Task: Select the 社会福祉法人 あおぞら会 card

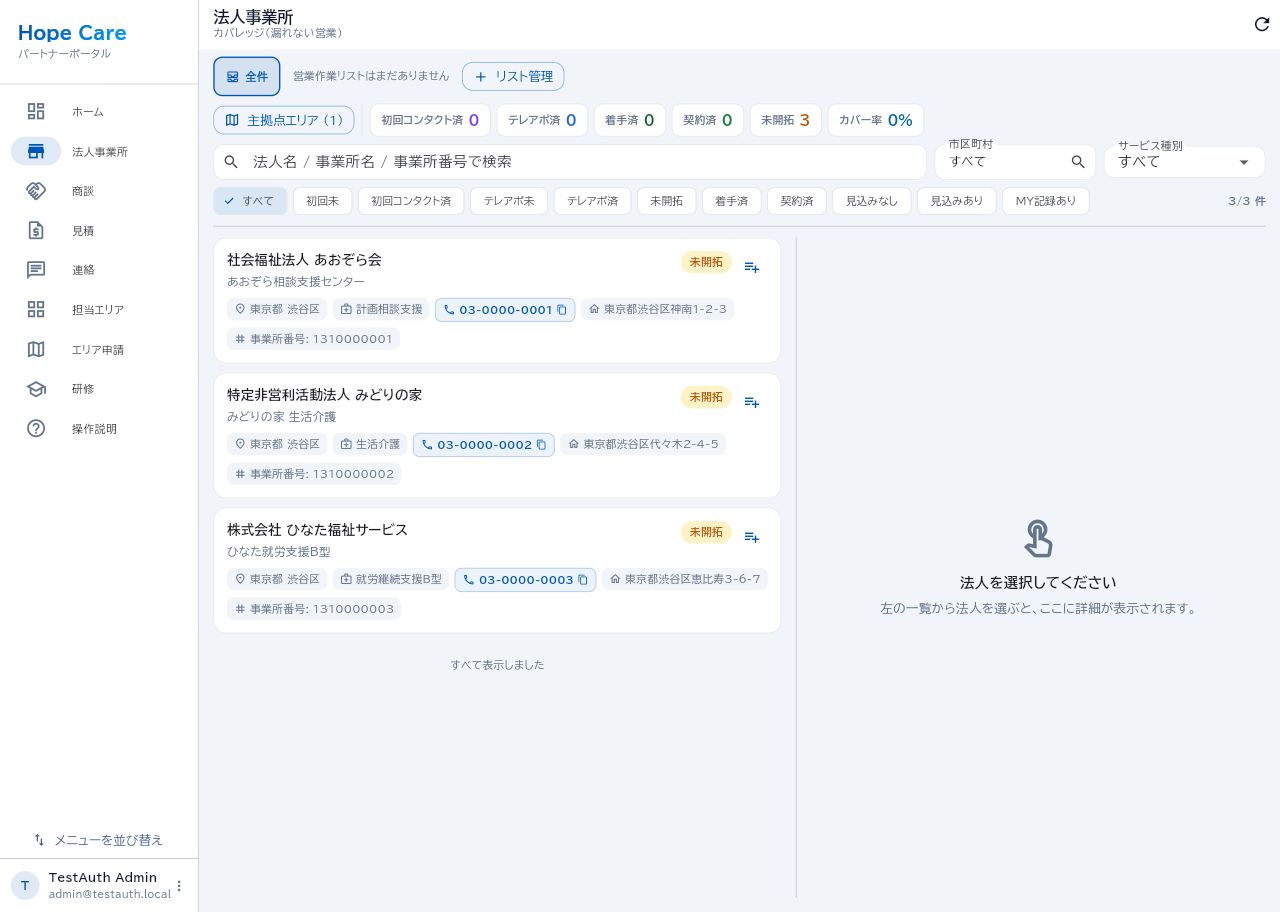Action: pyautogui.click(x=497, y=300)
